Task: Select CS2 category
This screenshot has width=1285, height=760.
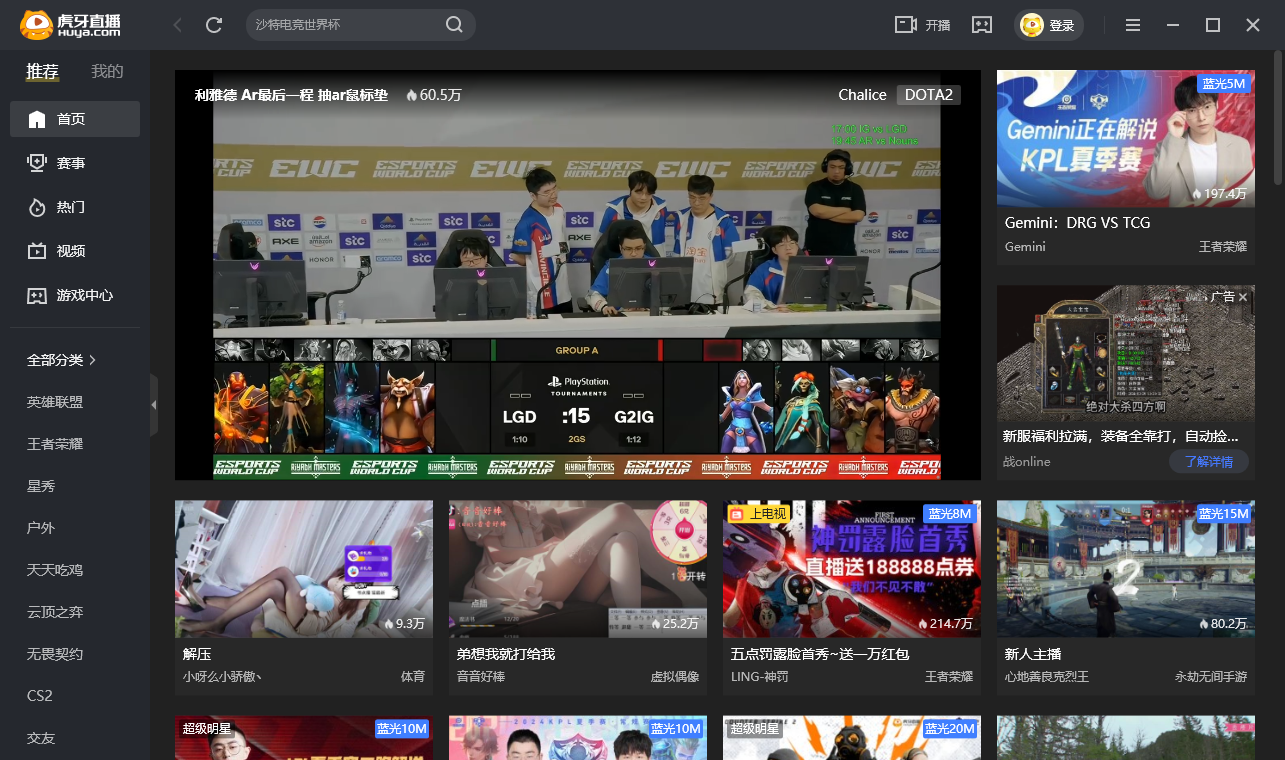Action: pos(40,696)
